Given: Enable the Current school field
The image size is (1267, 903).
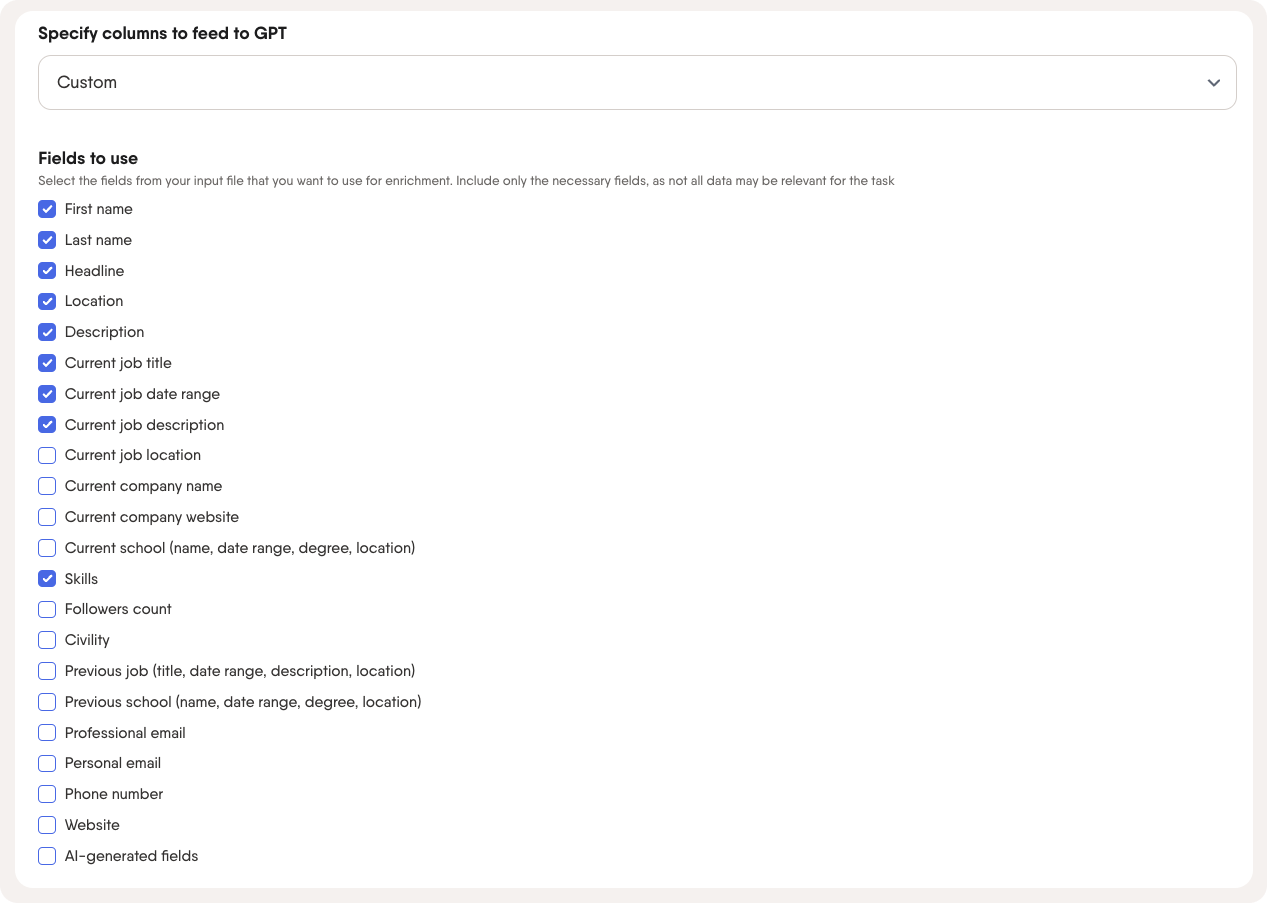Looking at the screenshot, I should [x=47, y=548].
